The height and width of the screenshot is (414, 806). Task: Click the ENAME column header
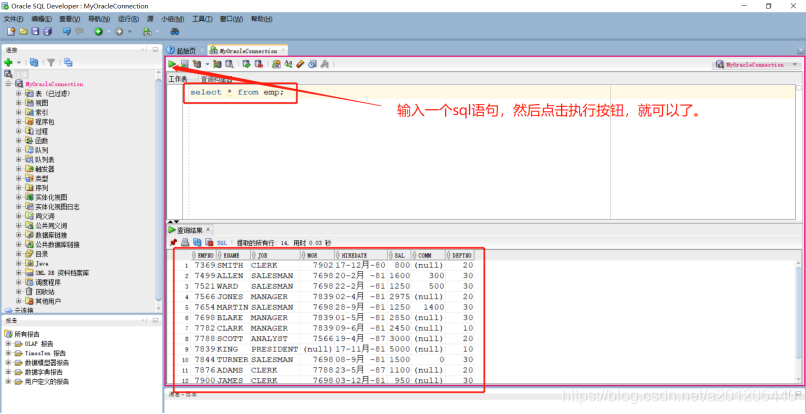coord(234,255)
